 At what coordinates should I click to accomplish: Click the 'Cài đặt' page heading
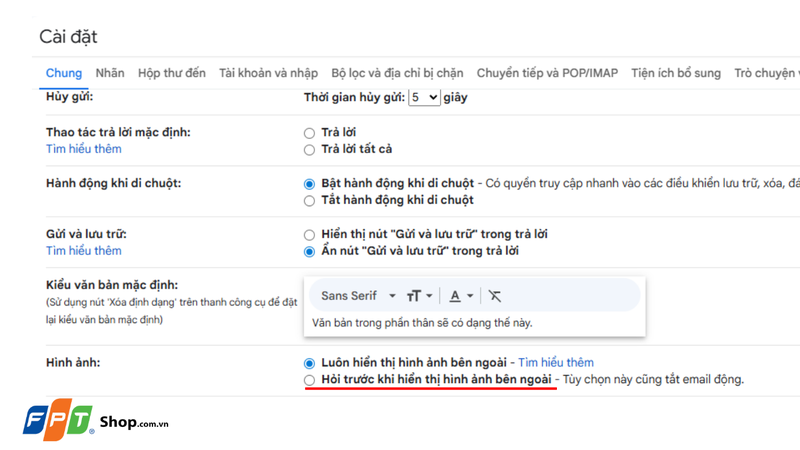68,37
